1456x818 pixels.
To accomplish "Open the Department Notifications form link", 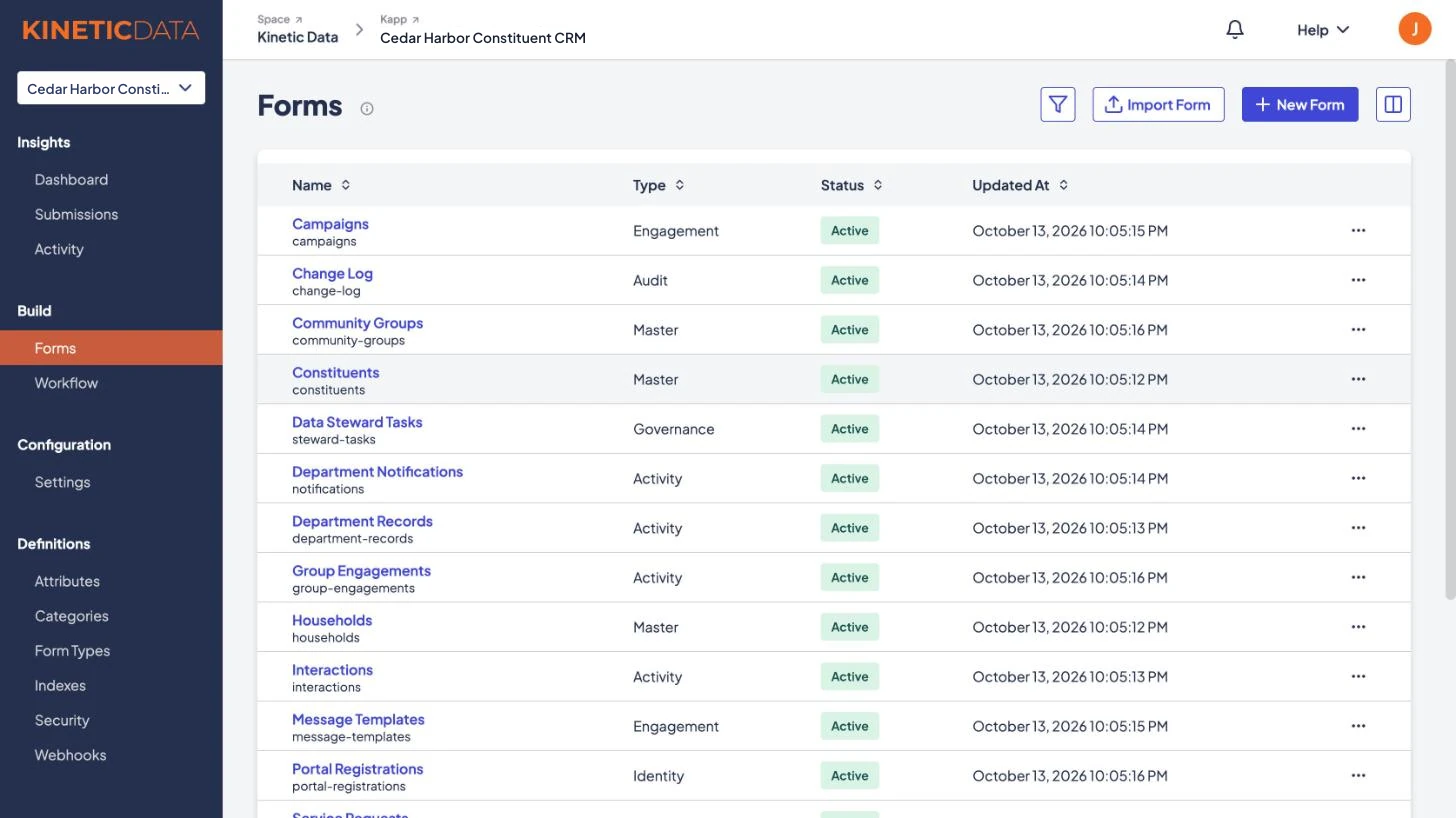I will click(x=377, y=472).
